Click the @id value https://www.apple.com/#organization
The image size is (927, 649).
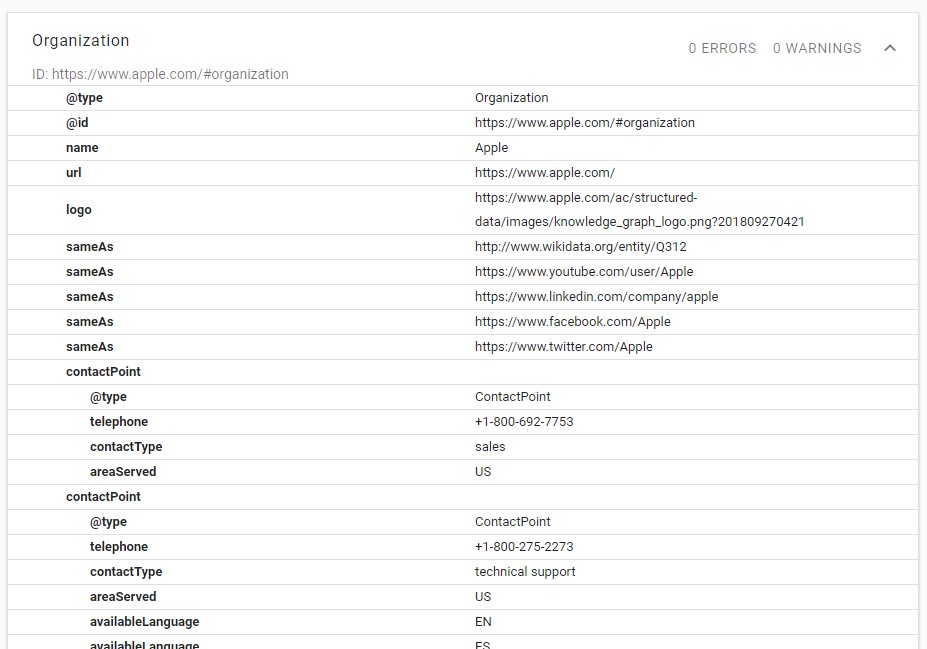point(585,122)
